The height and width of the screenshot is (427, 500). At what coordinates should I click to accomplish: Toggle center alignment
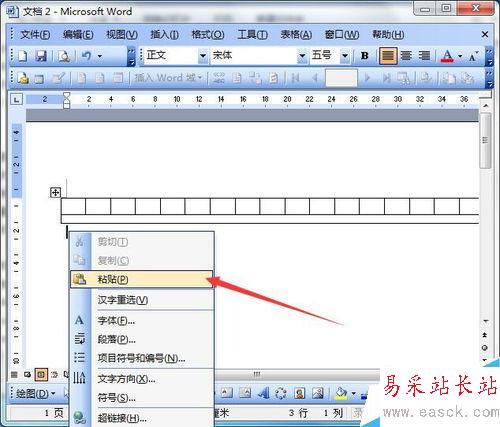pyautogui.click(x=406, y=56)
